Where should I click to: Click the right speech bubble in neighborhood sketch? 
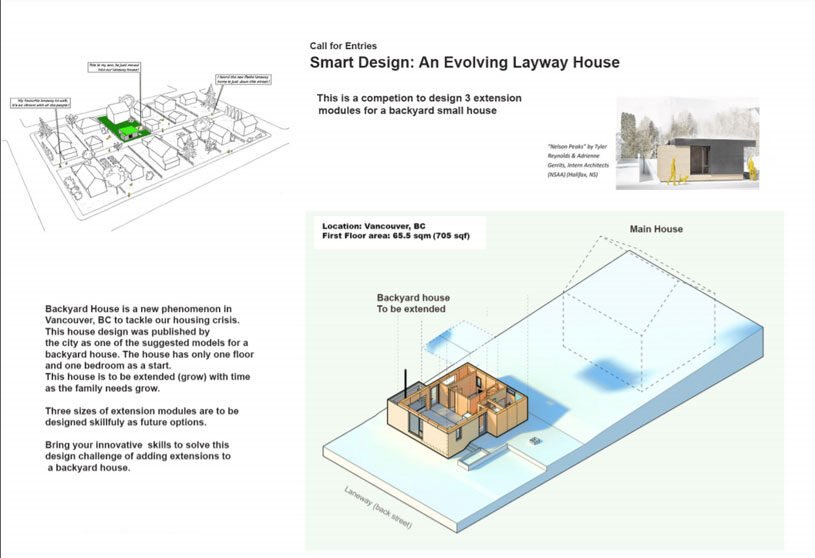click(242, 81)
